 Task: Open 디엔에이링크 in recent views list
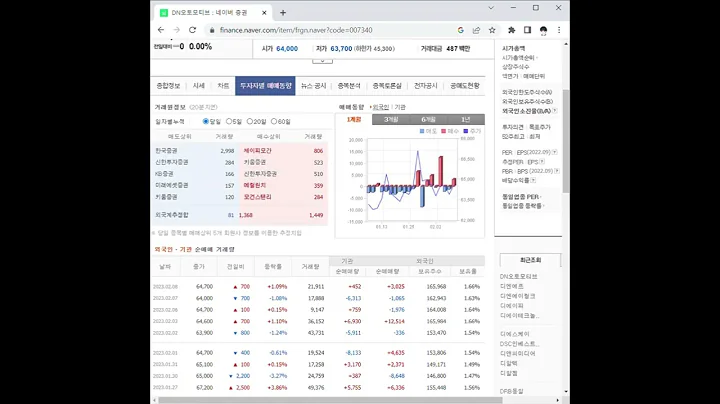coord(518,296)
